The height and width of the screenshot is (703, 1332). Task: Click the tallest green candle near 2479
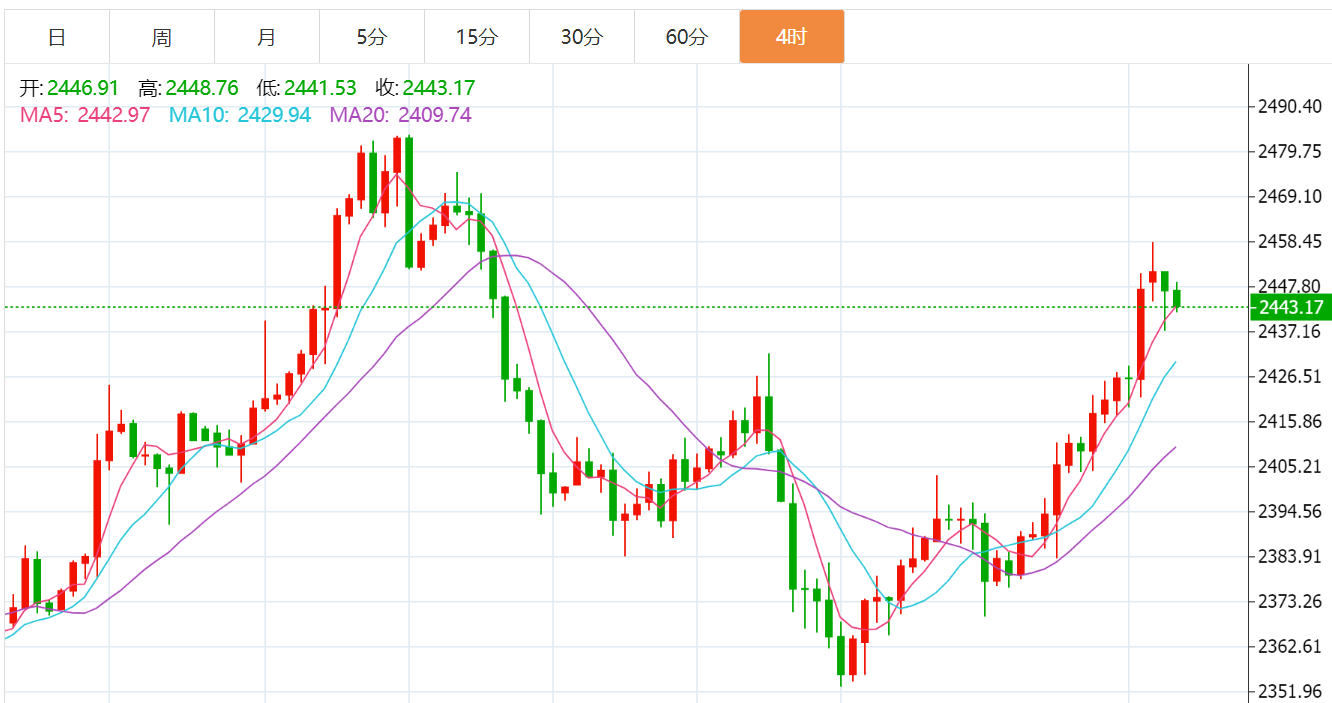409,203
